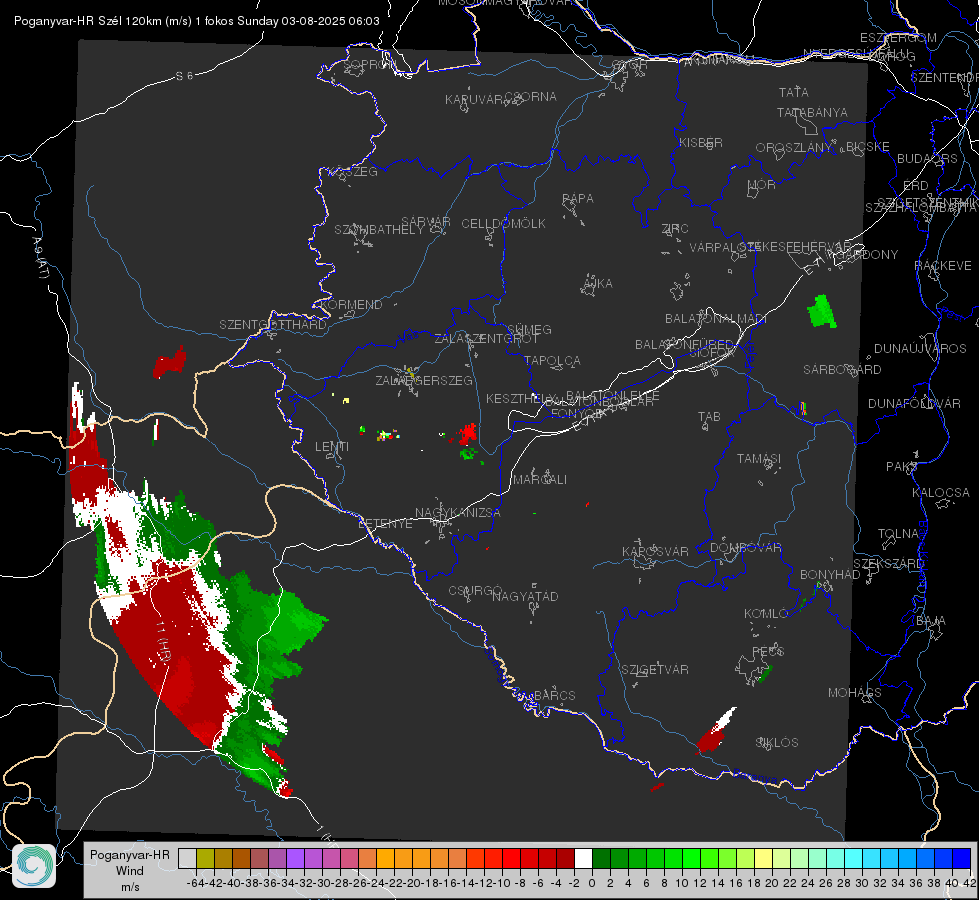Image resolution: width=979 pixels, height=900 pixels.
Task: Select the OROSZLANY label
Action: coord(794,147)
